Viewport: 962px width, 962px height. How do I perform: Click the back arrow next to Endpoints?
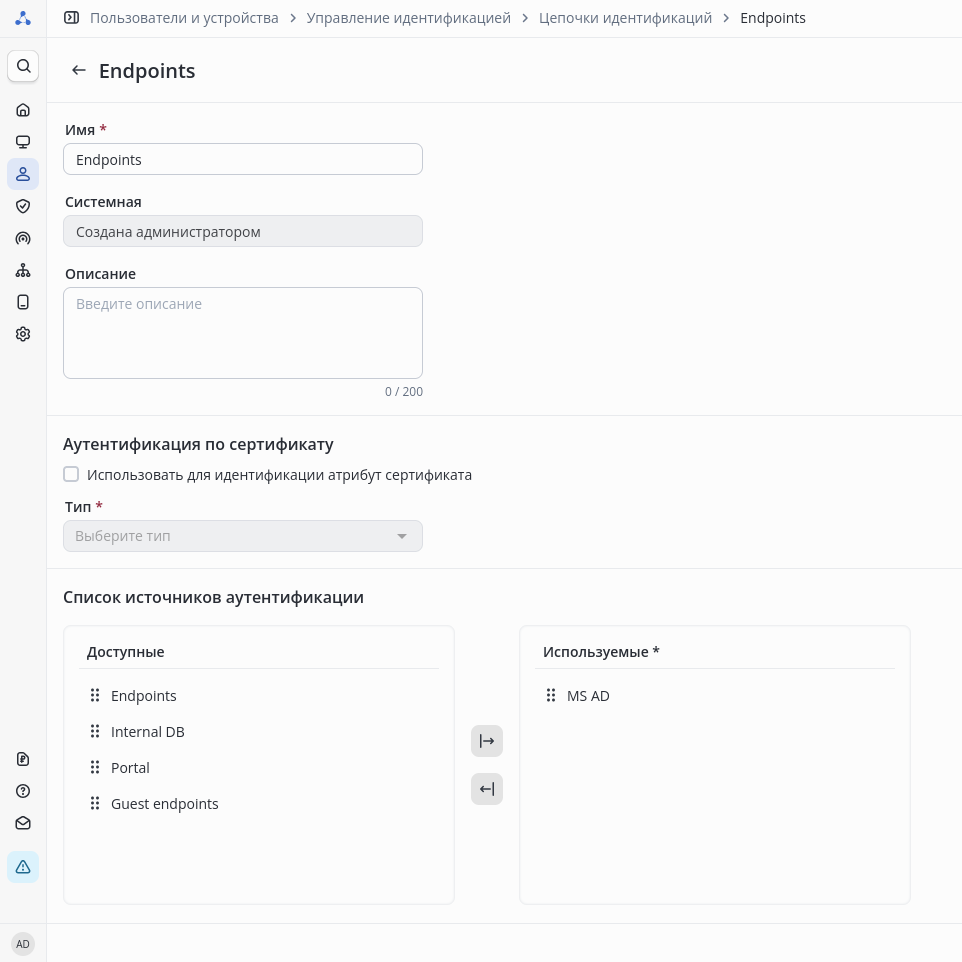[x=79, y=71]
